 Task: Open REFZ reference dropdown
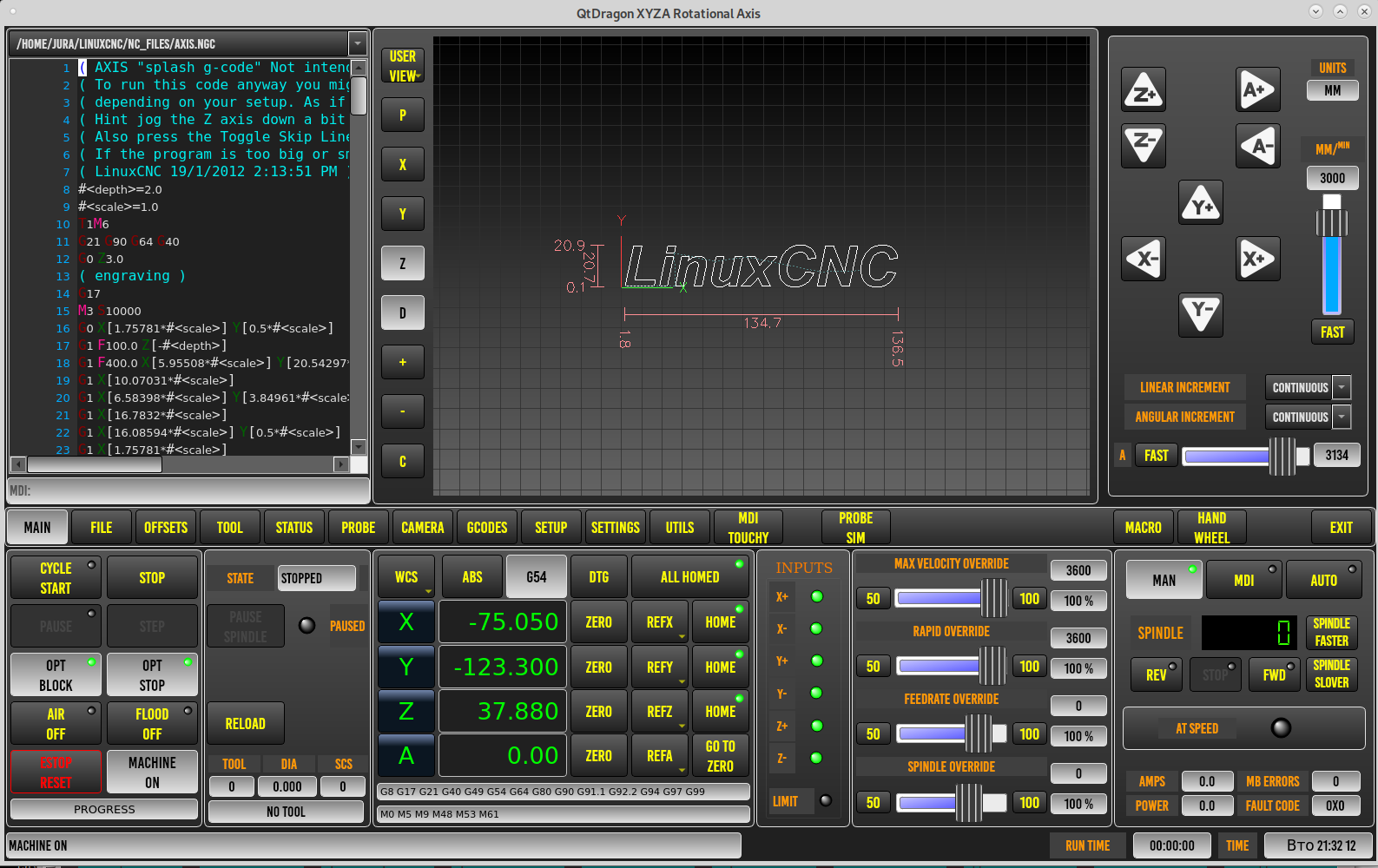(660, 711)
